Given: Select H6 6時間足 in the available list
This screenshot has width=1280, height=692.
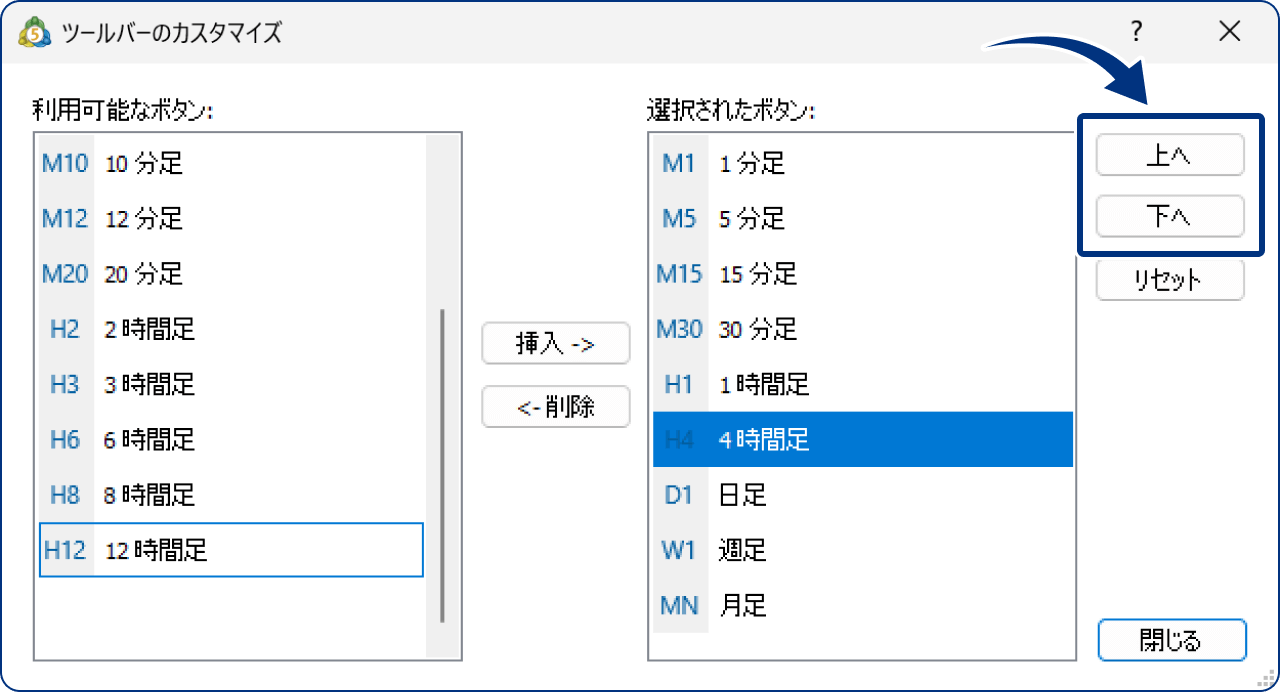Looking at the screenshot, I should [230, 439].
